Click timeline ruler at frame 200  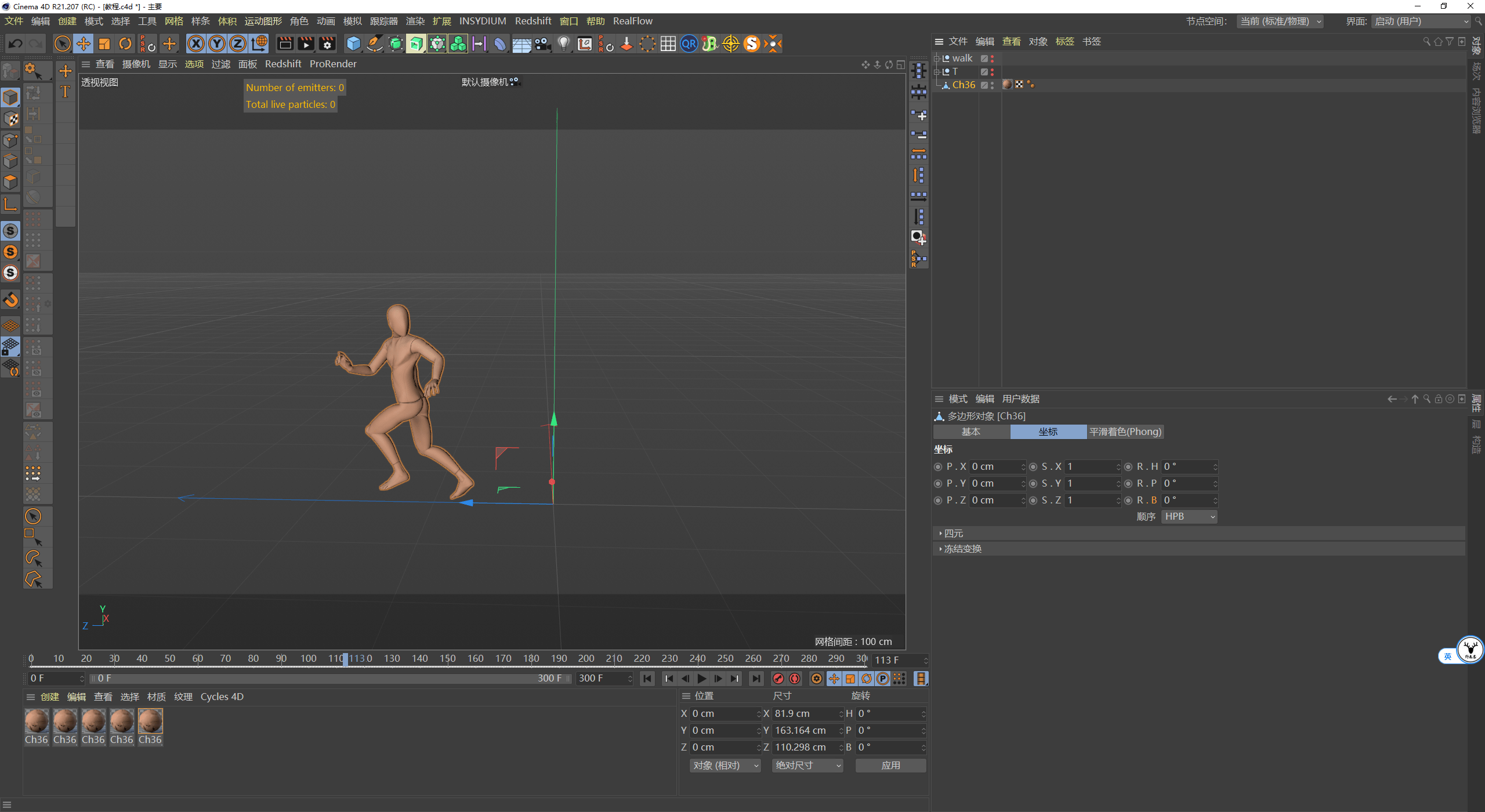point(586,658)
